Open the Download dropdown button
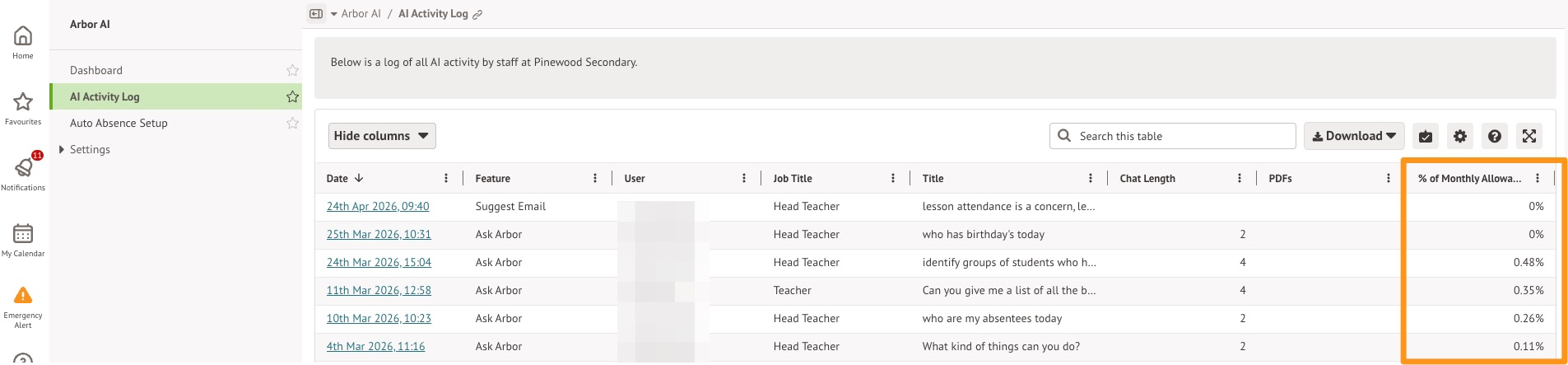 (x=1353, y=136)
